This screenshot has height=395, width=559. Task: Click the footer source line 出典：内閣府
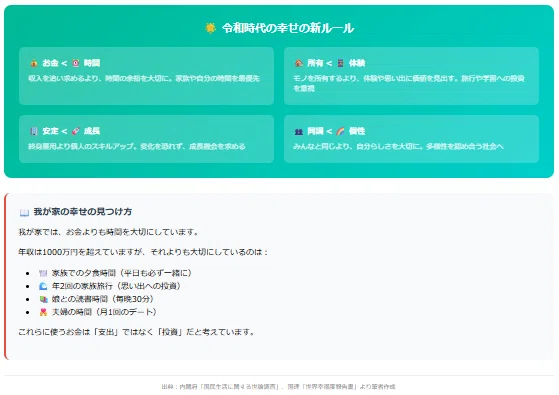click(x=278, y=386)
